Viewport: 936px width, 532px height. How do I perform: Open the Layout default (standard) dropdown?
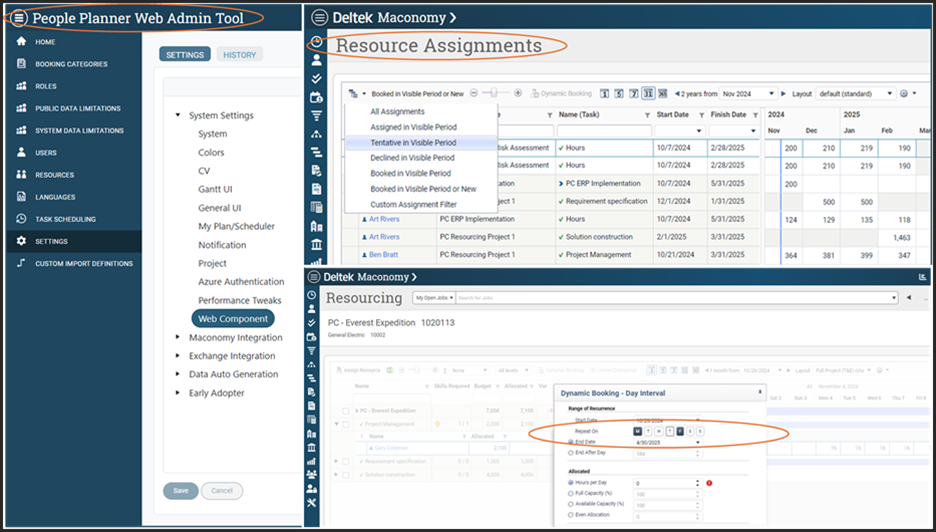[x=856, y=94]
